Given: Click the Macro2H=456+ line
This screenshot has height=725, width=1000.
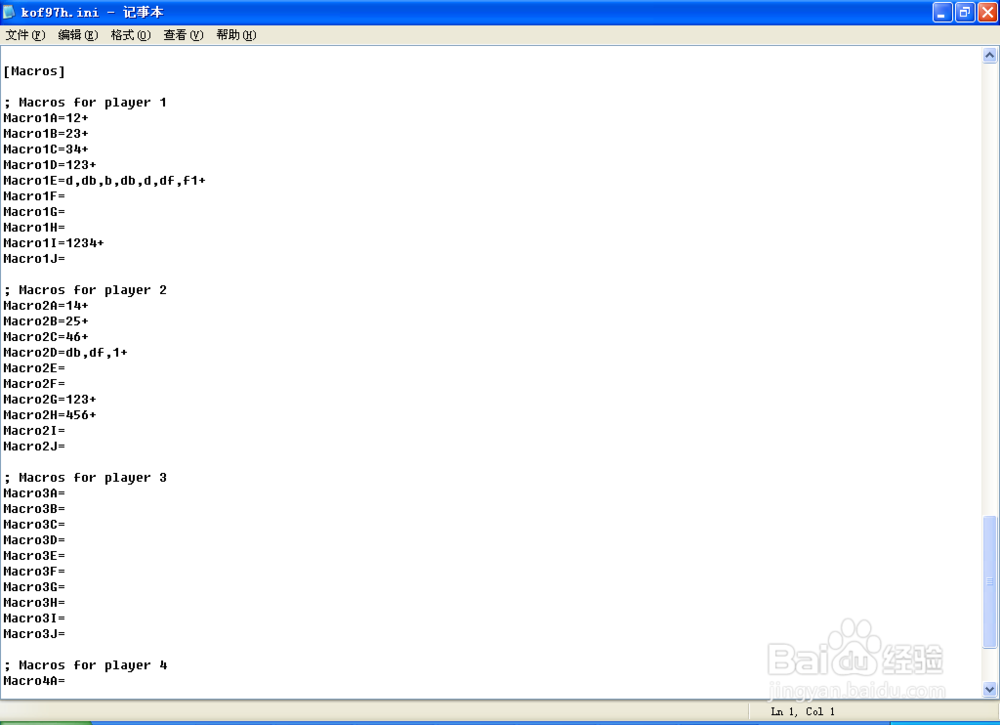Looking at the screenshot, I should coord(50,415).
